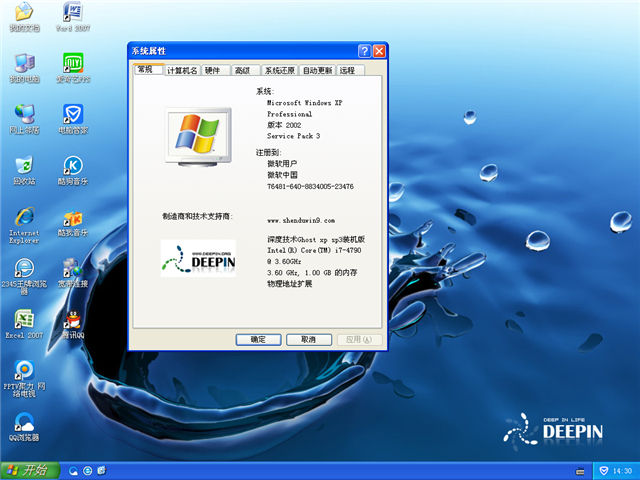The width and height of the screenshot is (640, 480).
Task: Click the Windows XP logo monitor image
Action: click(198, 136)
